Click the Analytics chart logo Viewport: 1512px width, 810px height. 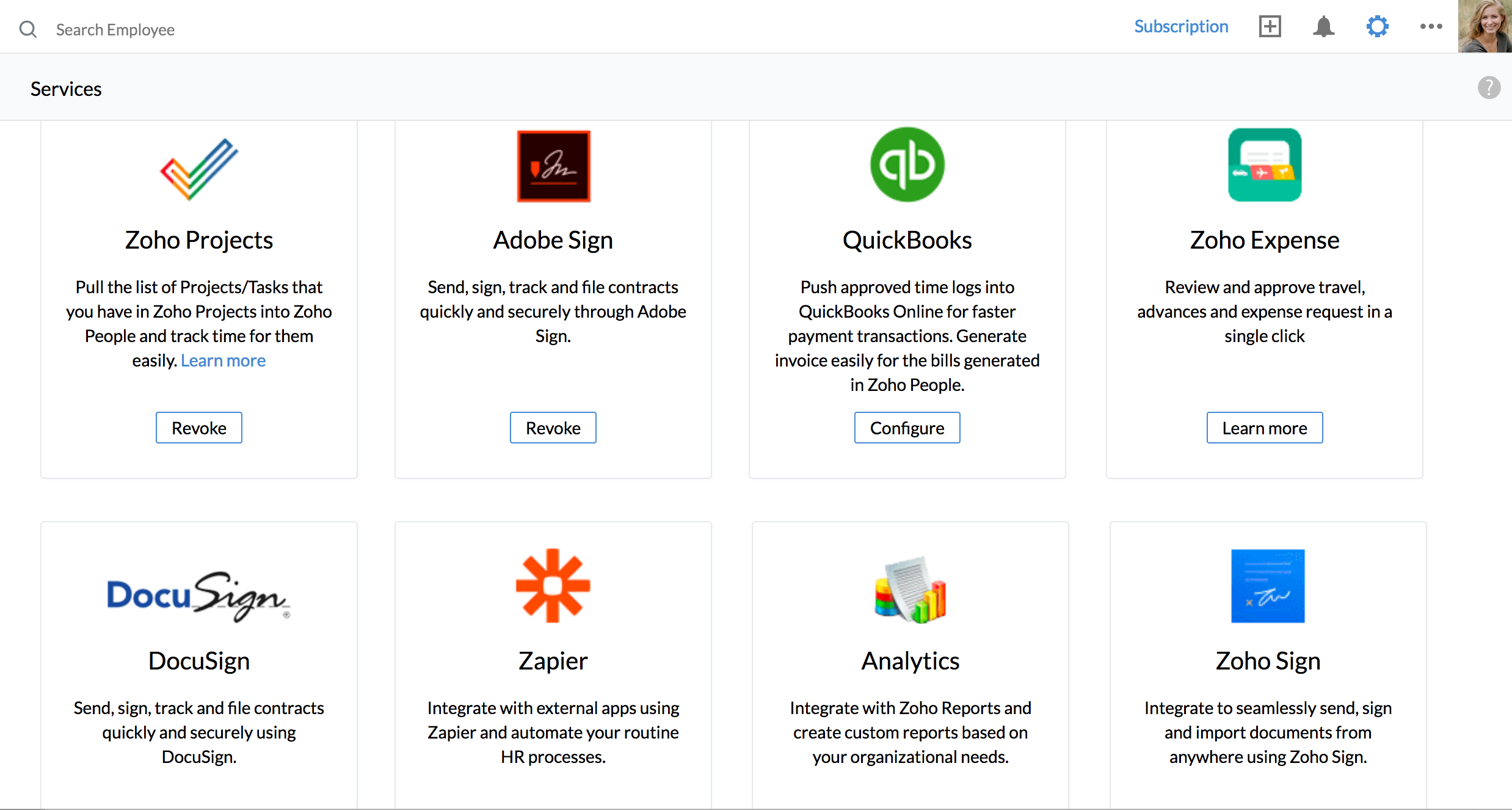(x=910, y=589)
